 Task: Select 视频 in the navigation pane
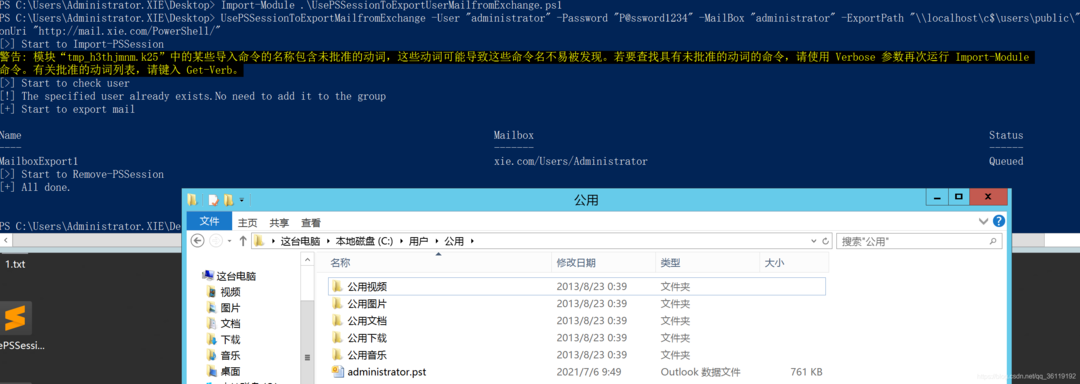(x=231, y=292)
